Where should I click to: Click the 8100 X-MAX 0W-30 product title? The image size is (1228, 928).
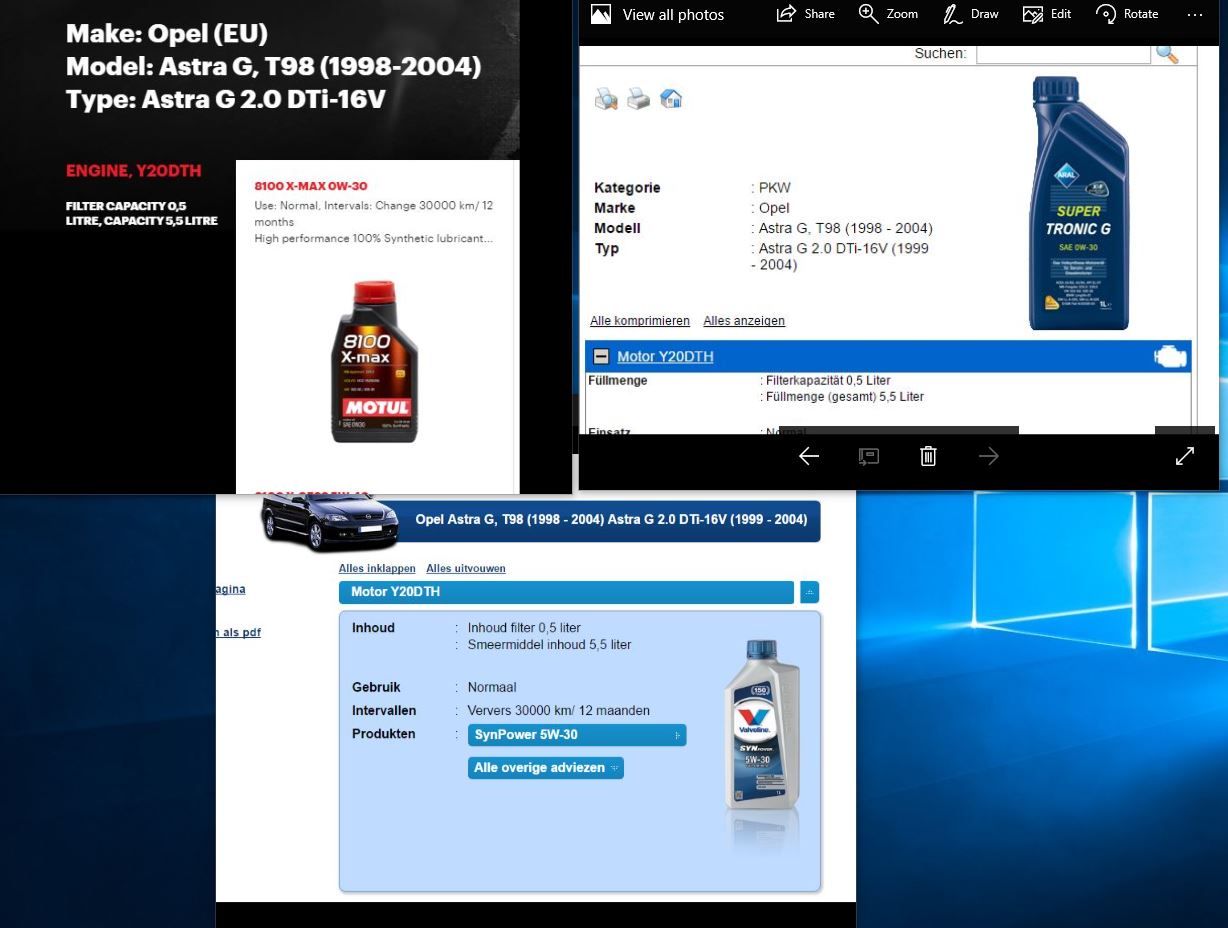coord(311,186)
